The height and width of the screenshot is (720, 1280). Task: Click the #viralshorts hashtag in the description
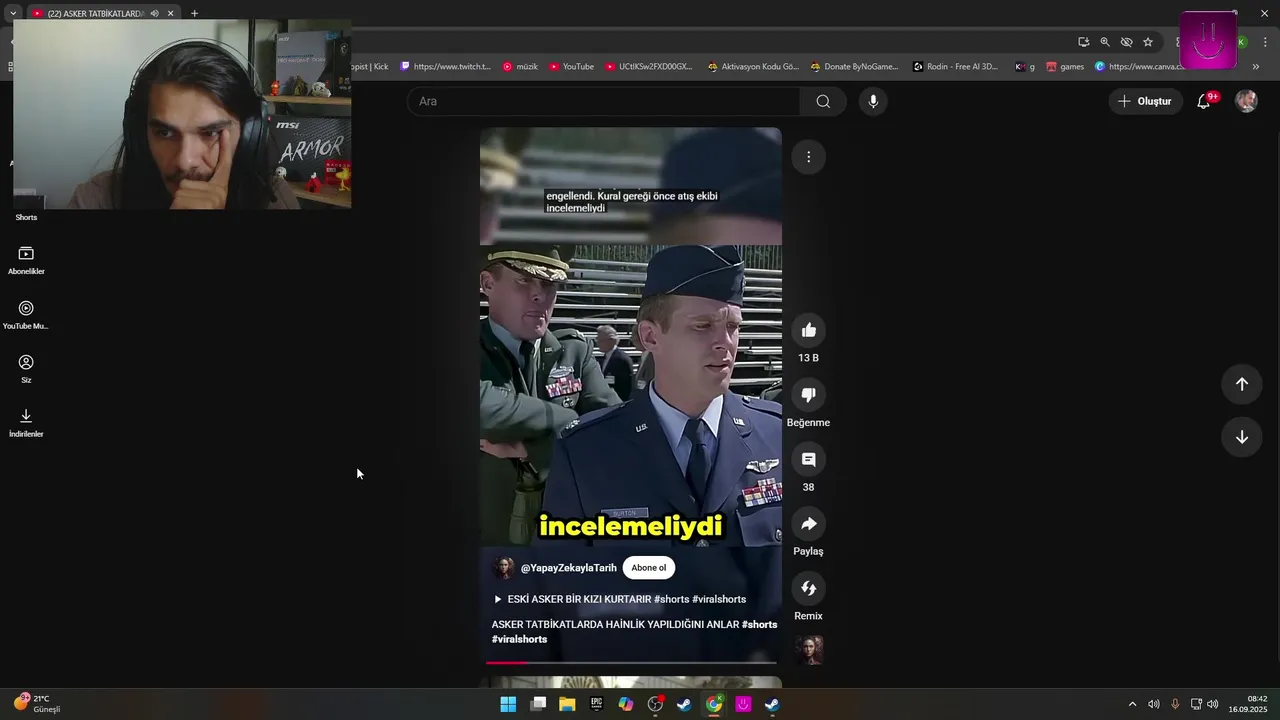pos(519,639)
